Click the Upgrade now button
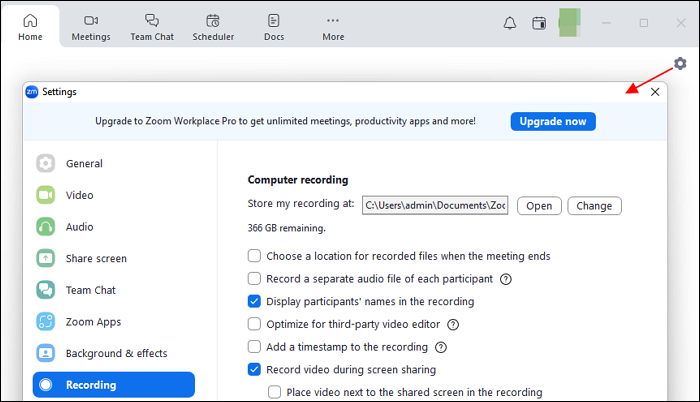The width and height of the screenshot is (700, 402). pos(553,121)
